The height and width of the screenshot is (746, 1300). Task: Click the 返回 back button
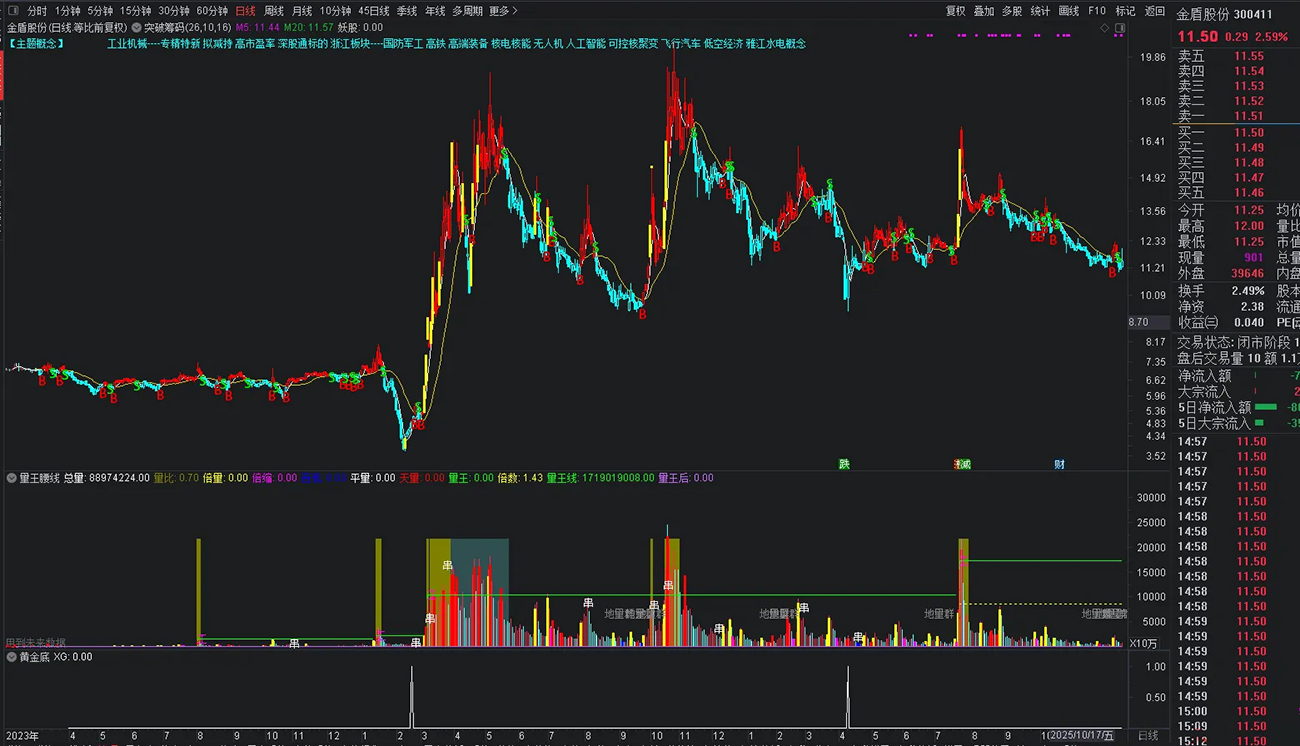[x=1155, y=11]
